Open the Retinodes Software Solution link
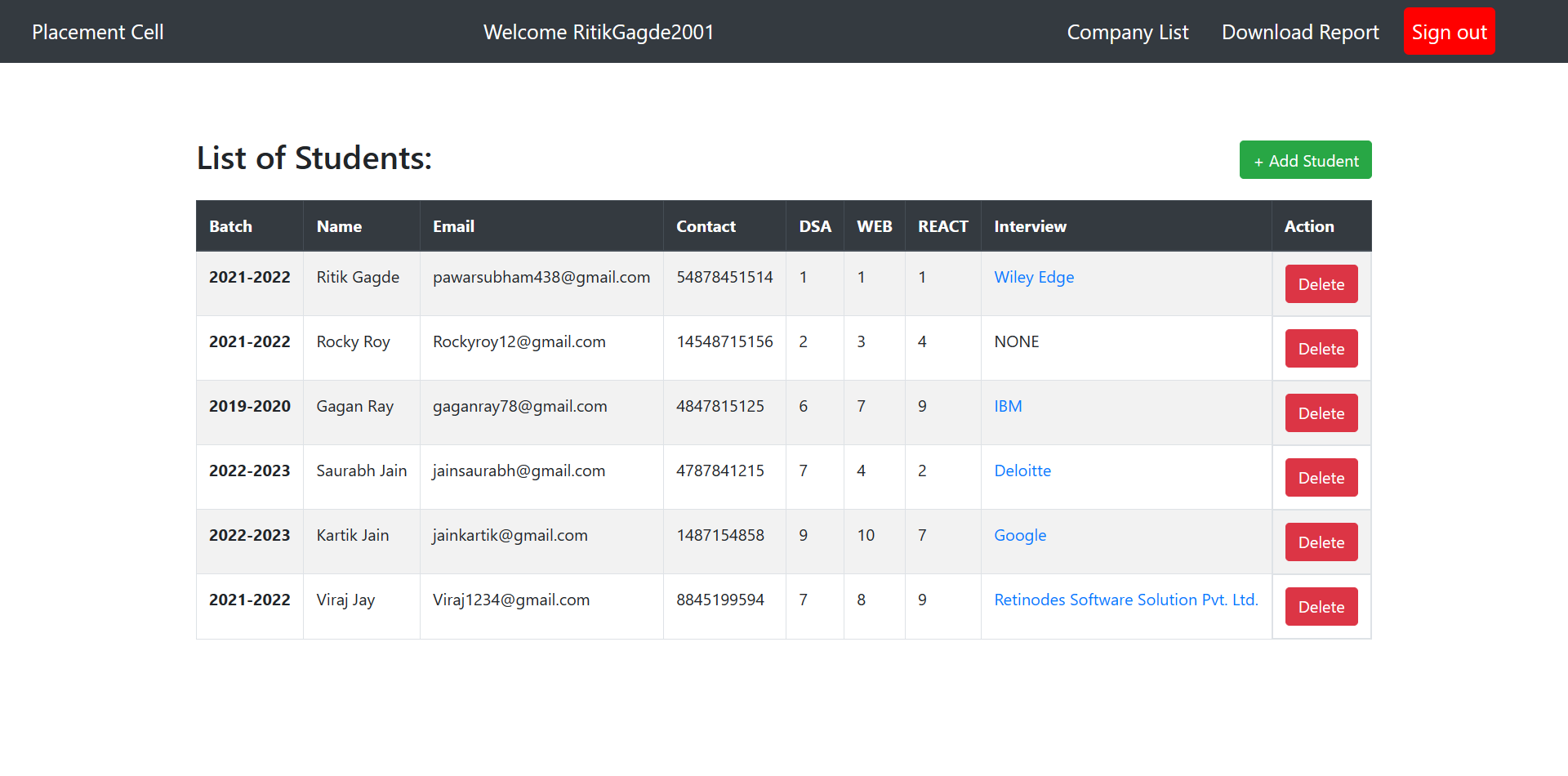Screen dimensions: 1568x776 click(1125, 600)
